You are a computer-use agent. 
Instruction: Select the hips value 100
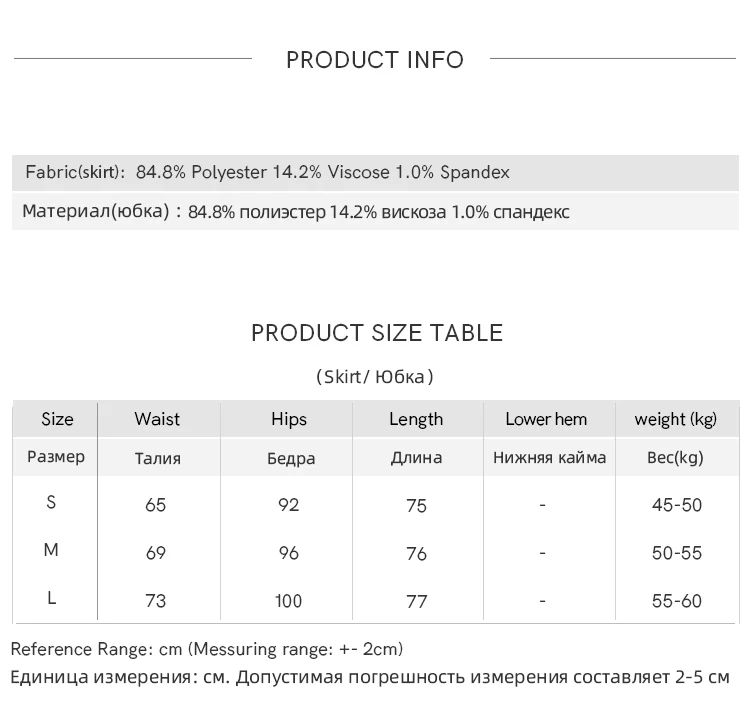pyautogui.click(x=289, y=601)
